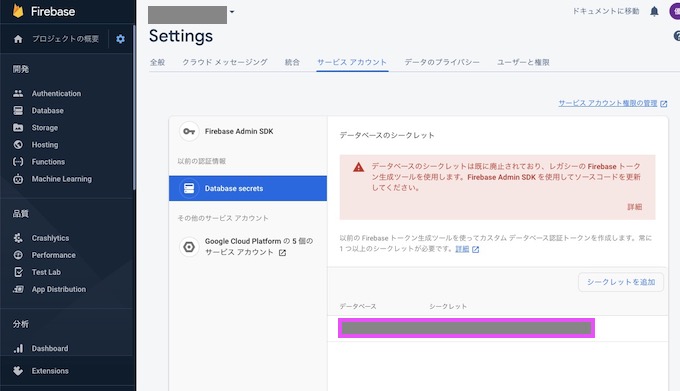Switch to the データのプライバシー tab

pos(442,62)
